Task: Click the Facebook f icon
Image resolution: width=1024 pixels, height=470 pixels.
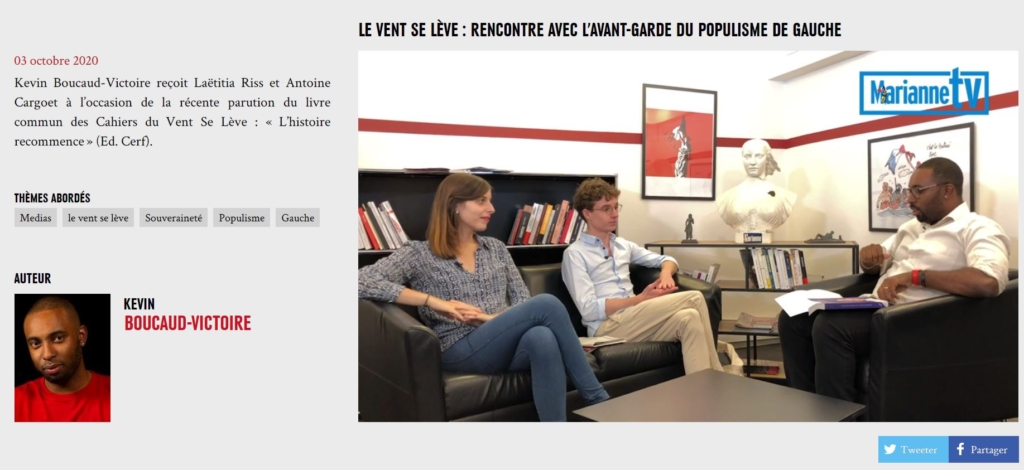Action: [960, 449]
